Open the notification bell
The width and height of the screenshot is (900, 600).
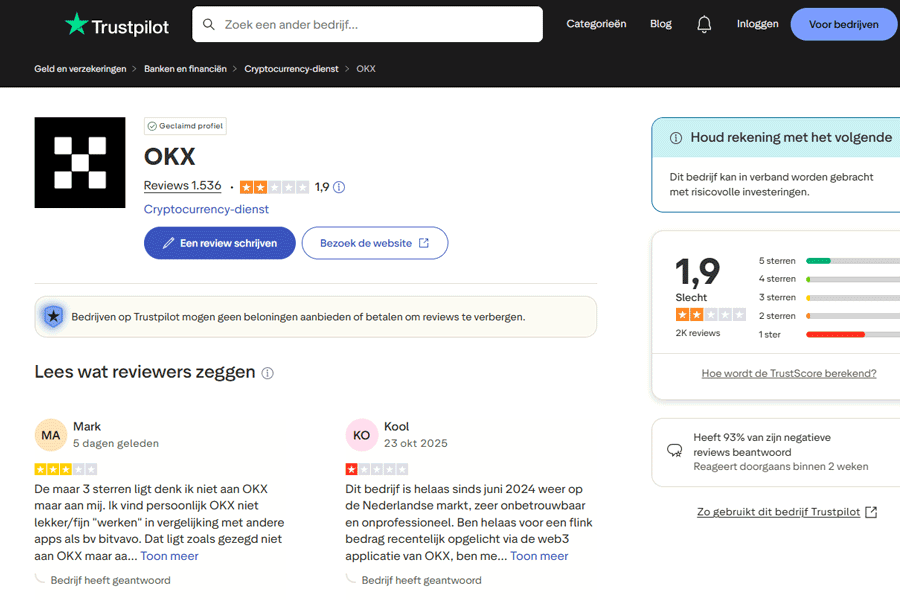[704, 24]
